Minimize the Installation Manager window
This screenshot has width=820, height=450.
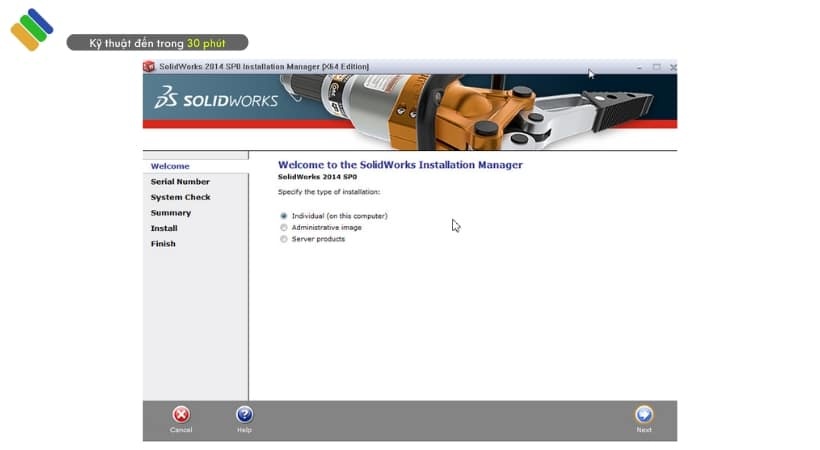tap(639, 67)
